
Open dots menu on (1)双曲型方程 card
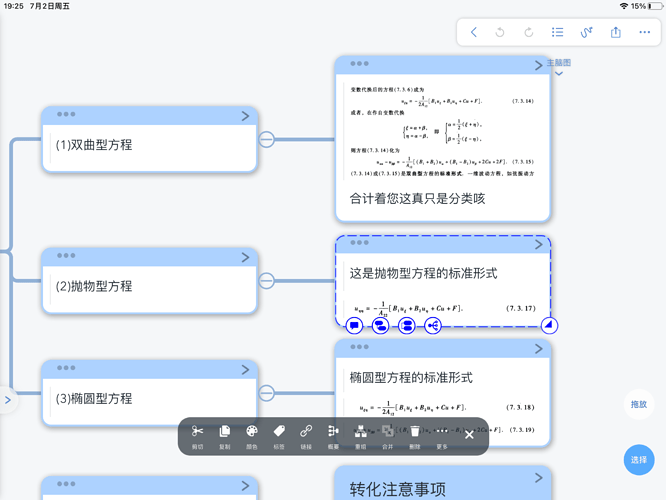[66, 114]
